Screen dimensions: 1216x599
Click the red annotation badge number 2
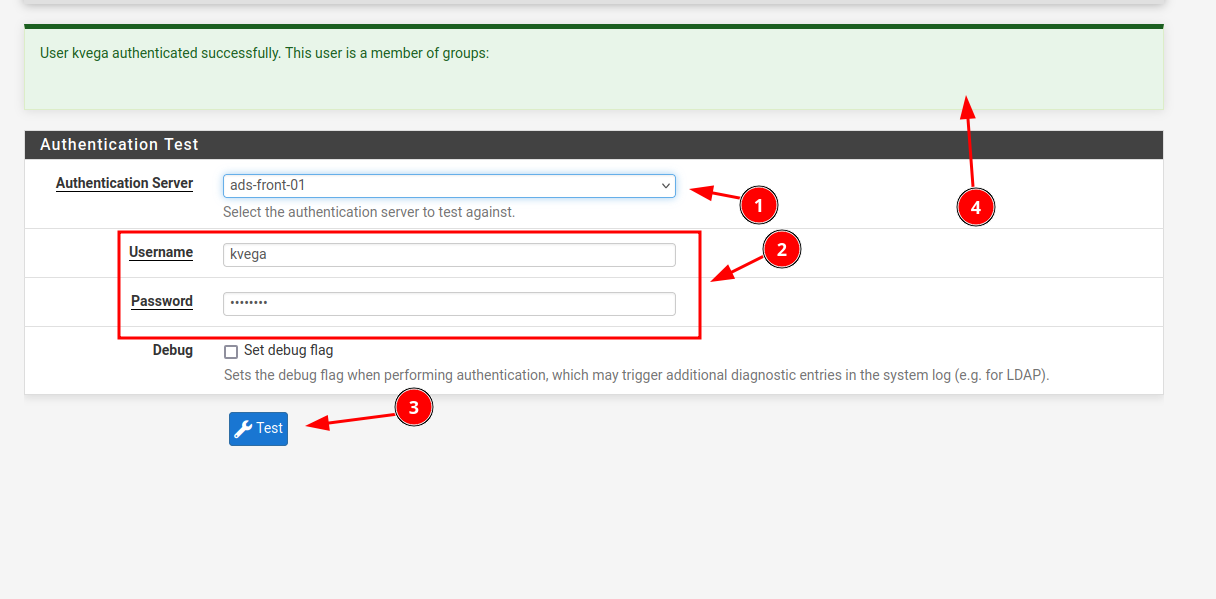pyautogui.click(x=782, y=250)
